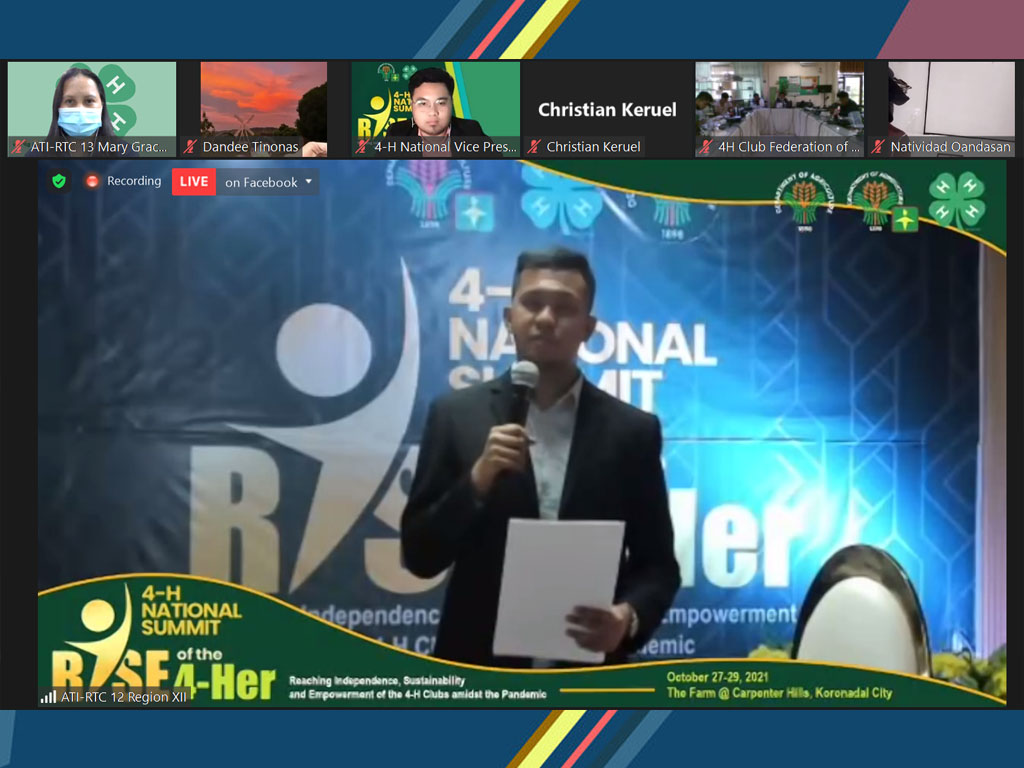The height and width of the screenshot is (768, 1024).
Task: Click the muted mic icon beside Natividad Oandasan
Action: click(x=878, y=147)
